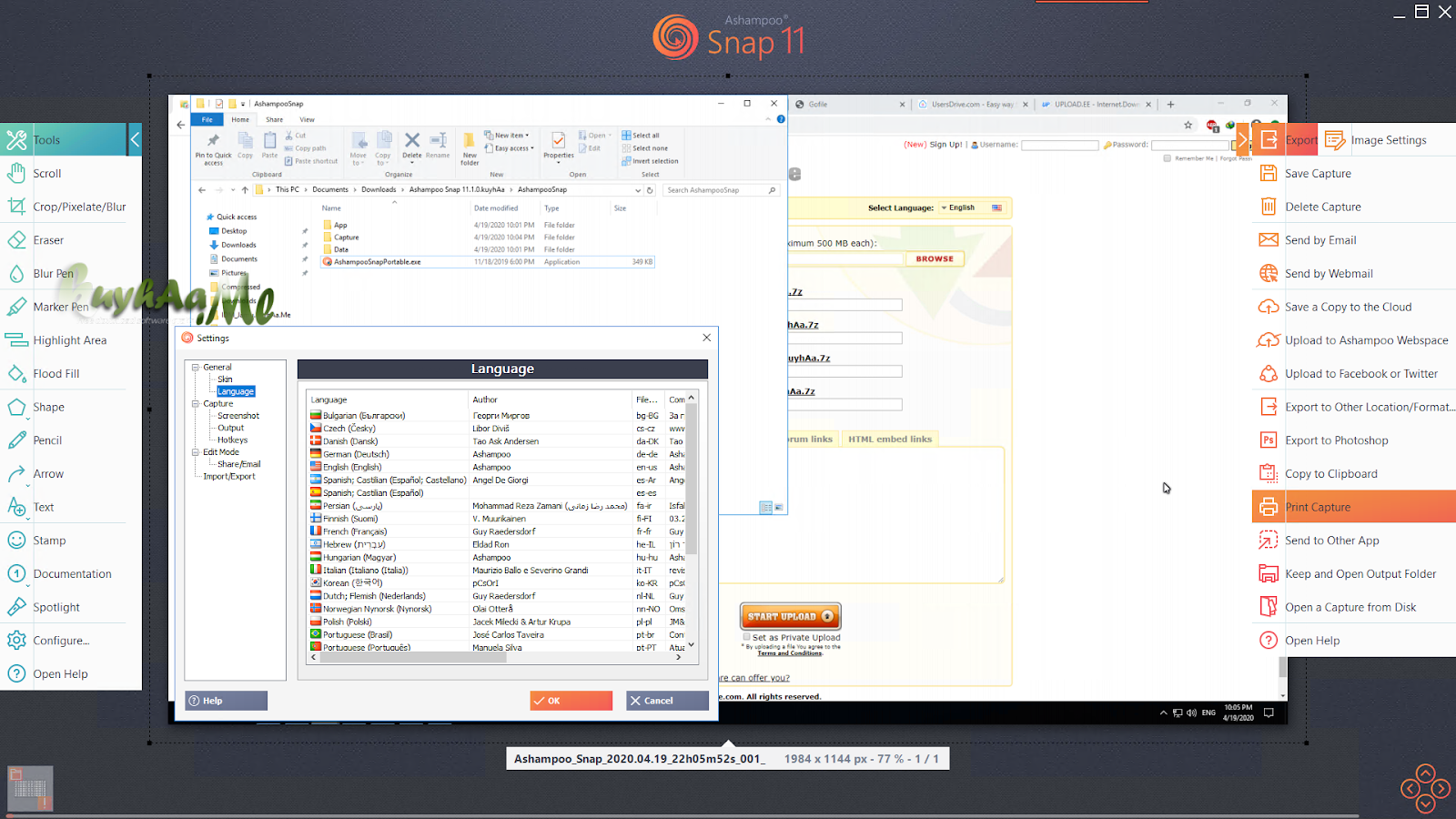Activate the Marker Pen tool
The height and width of the screenshot is (819, 1456).
pos(71,307)
